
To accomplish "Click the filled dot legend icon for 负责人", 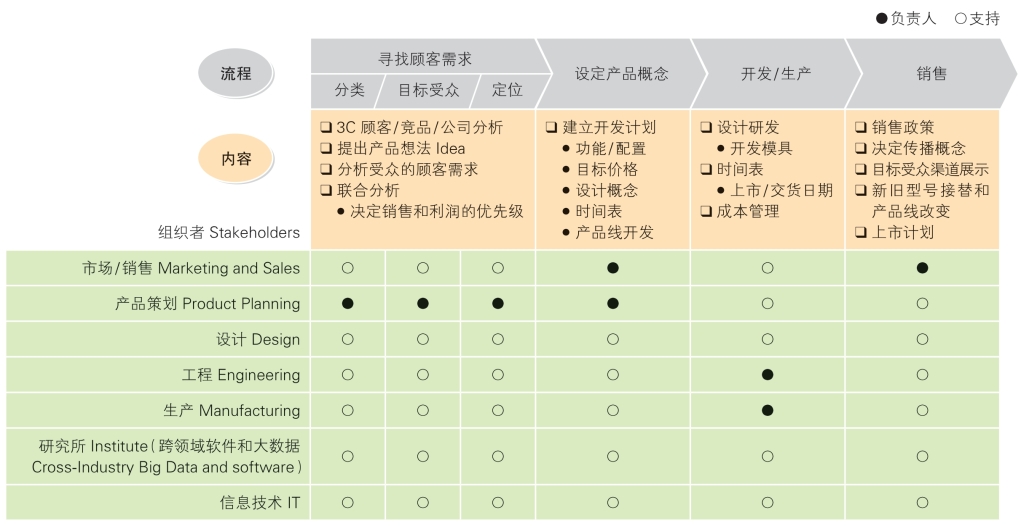I will pyautogui.click(x=882, y=19).
